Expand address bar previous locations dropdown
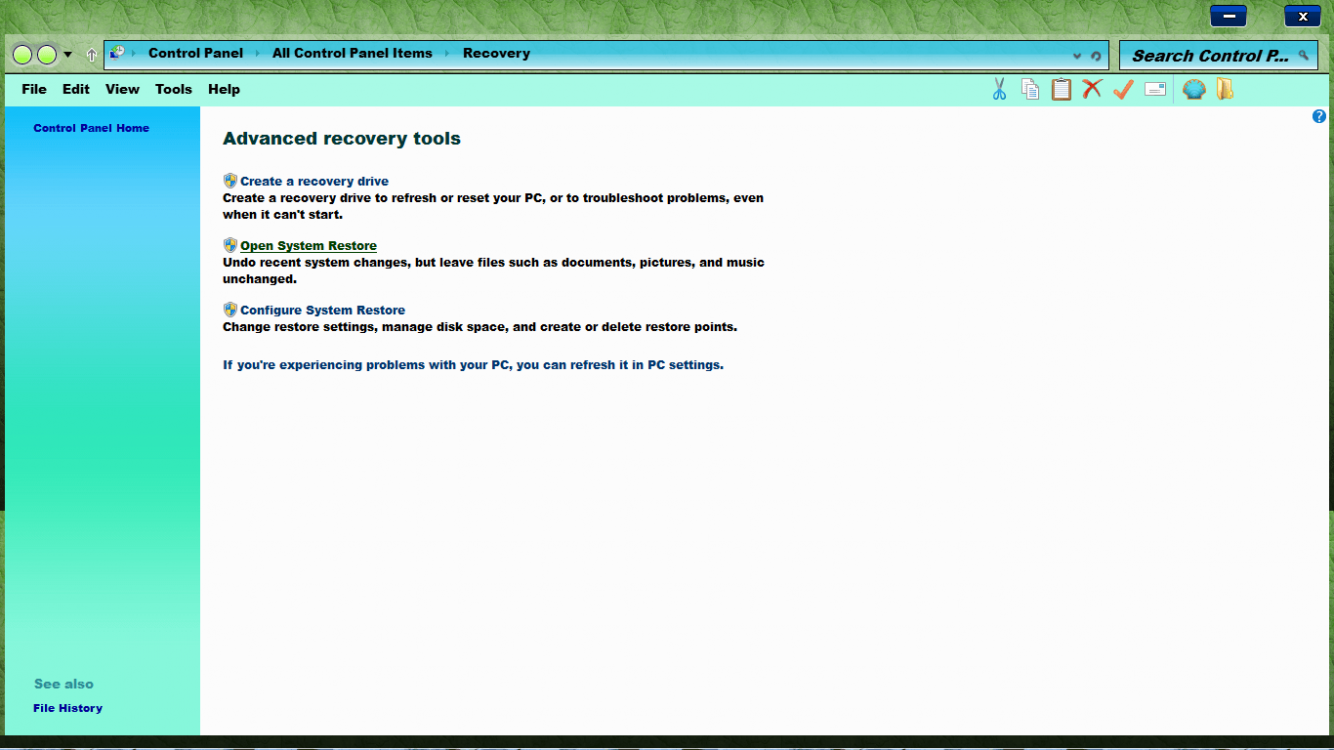Screen dimensions: 1334x750 point(1077,56)
